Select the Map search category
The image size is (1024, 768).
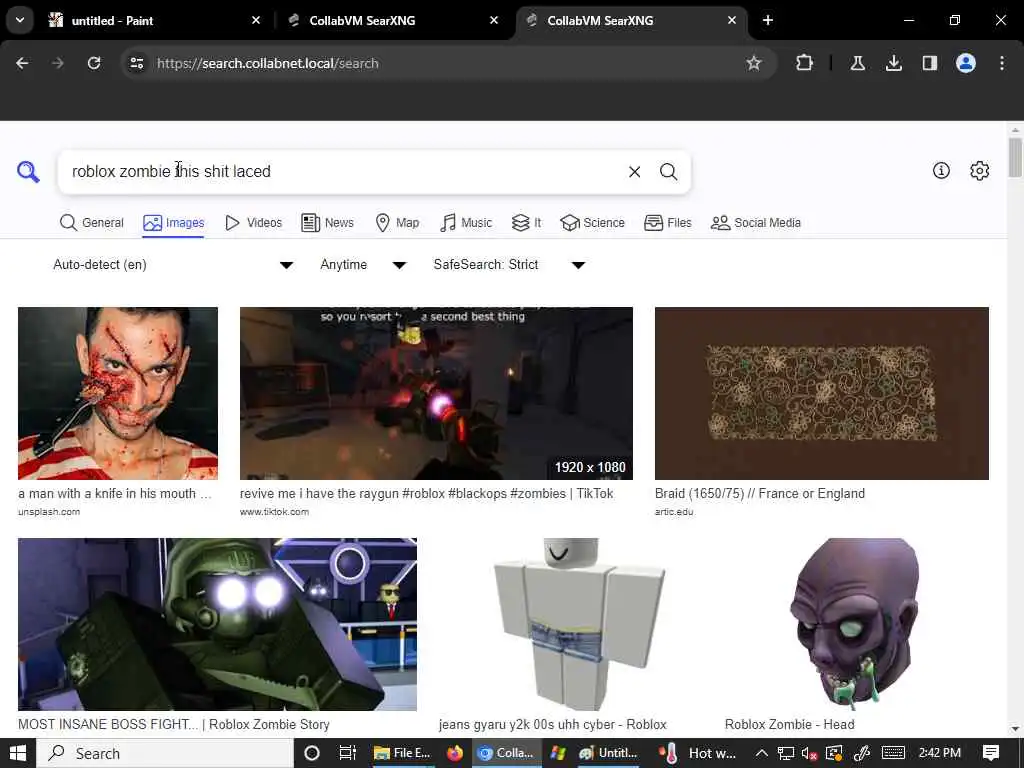pyautogui.click(x=397, y=223)
